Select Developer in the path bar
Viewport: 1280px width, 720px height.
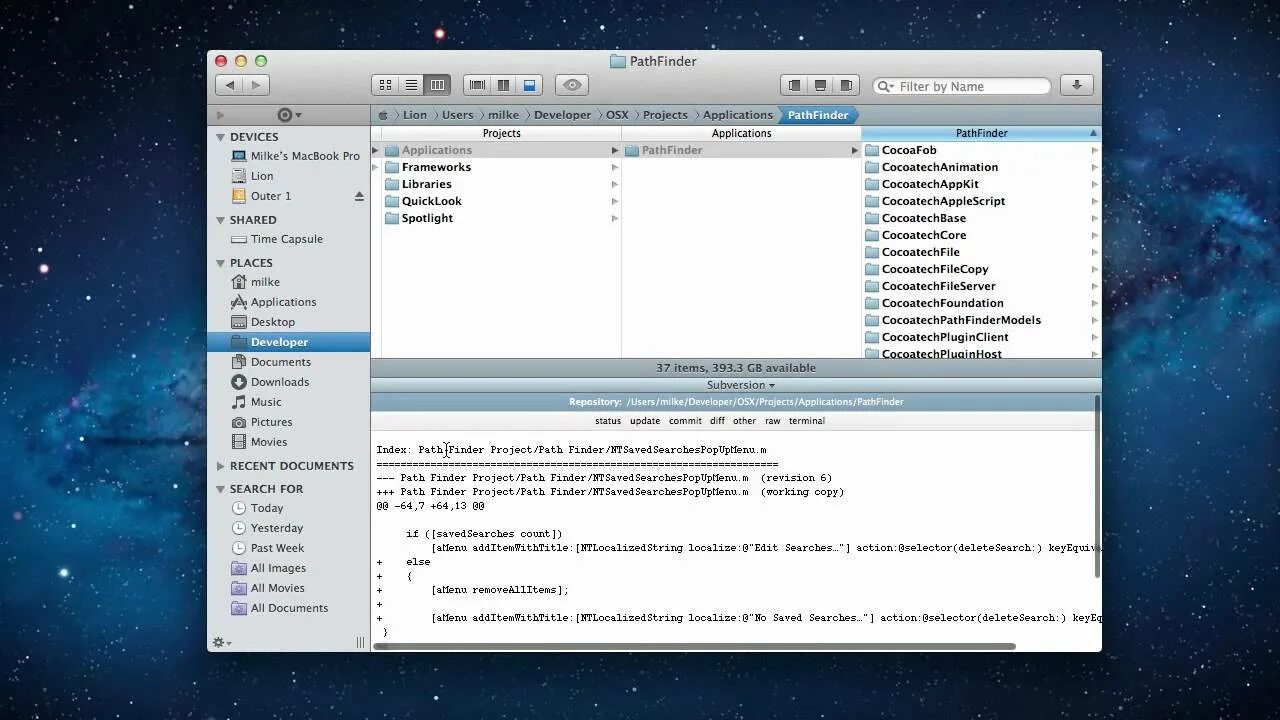click(562, 115)
